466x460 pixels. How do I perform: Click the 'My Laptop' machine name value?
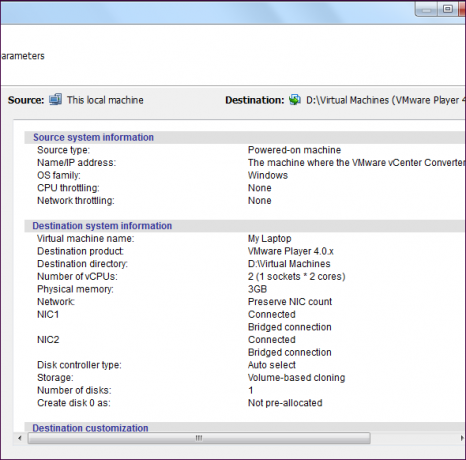point(269,239)
